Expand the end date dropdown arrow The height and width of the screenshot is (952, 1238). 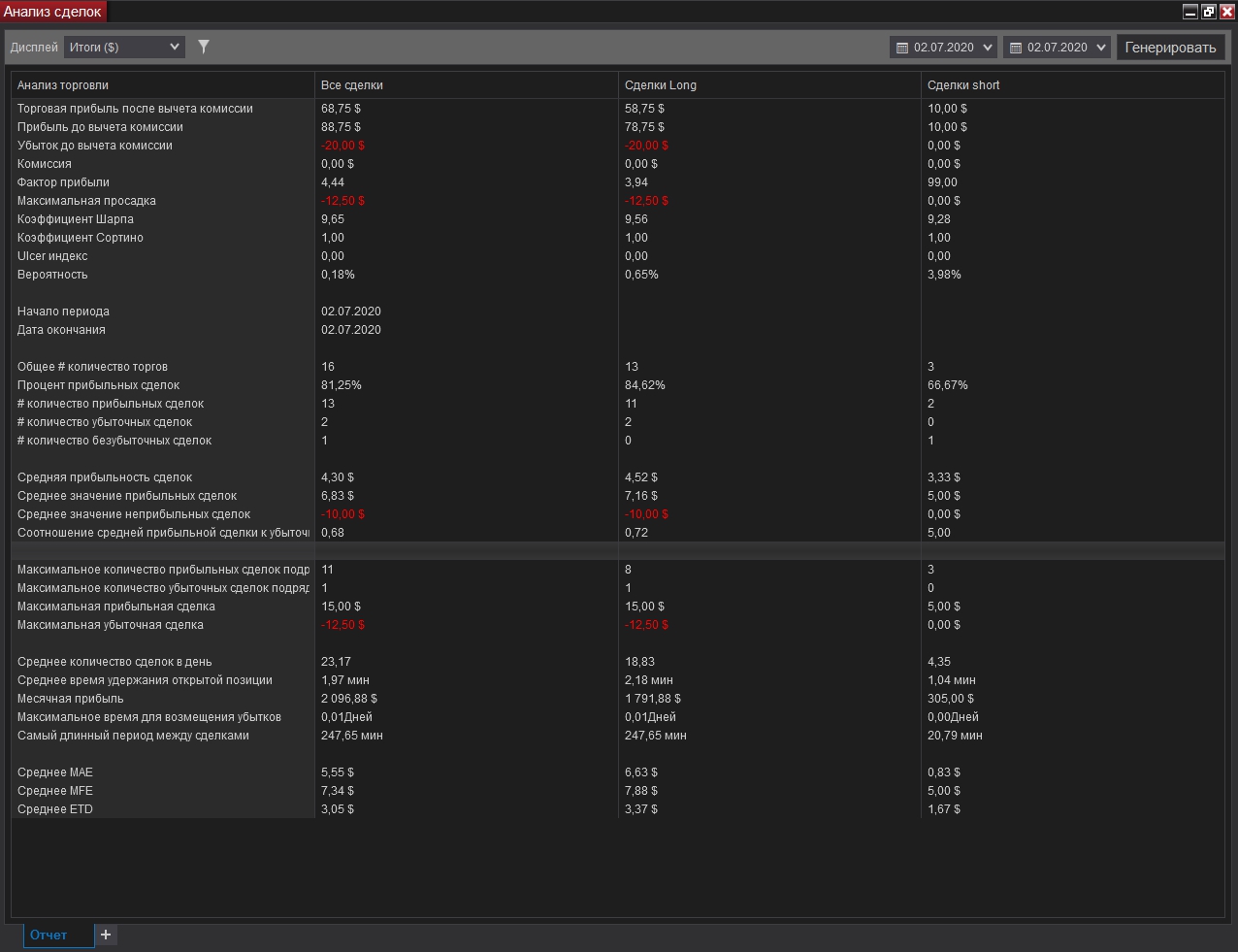[x=1101, y=48]
